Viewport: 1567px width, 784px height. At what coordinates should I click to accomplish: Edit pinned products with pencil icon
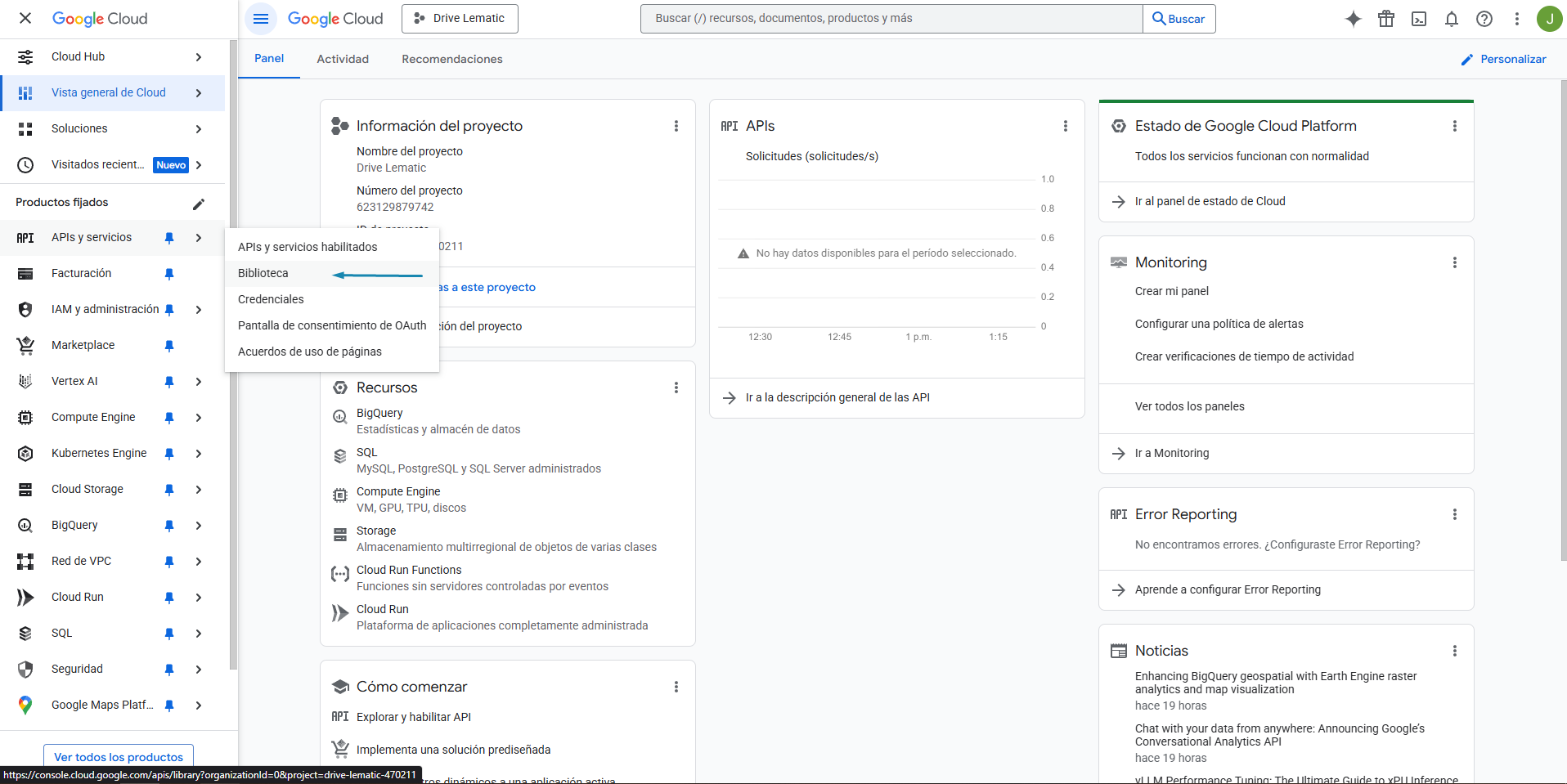[x=198, y=204]
